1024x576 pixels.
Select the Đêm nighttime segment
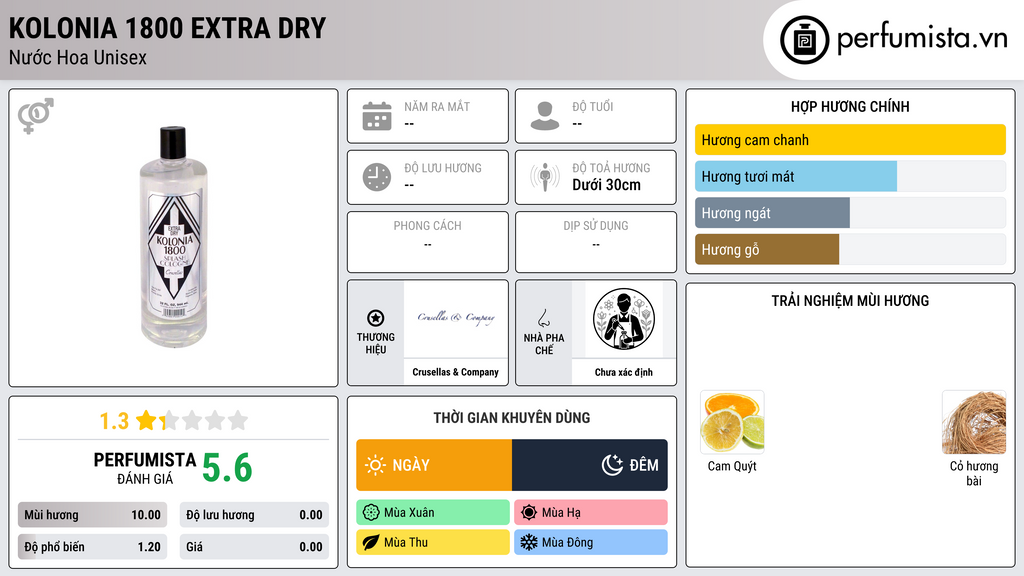[590, 465]
